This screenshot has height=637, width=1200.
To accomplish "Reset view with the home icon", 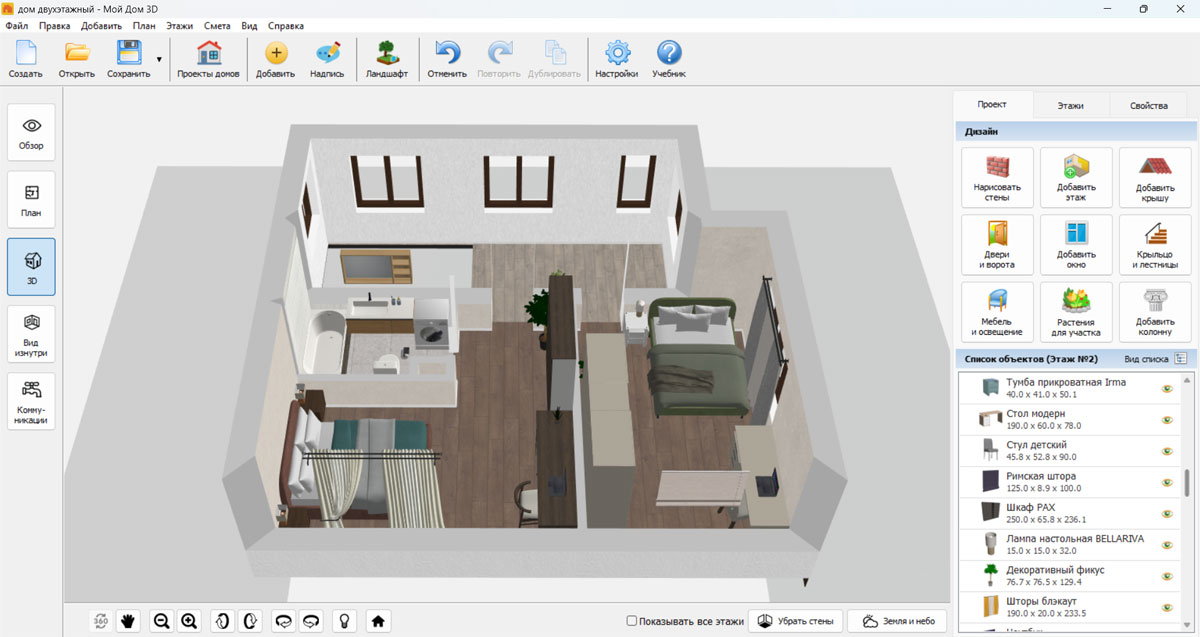I will pyautogui.click(x=378, y=621).
